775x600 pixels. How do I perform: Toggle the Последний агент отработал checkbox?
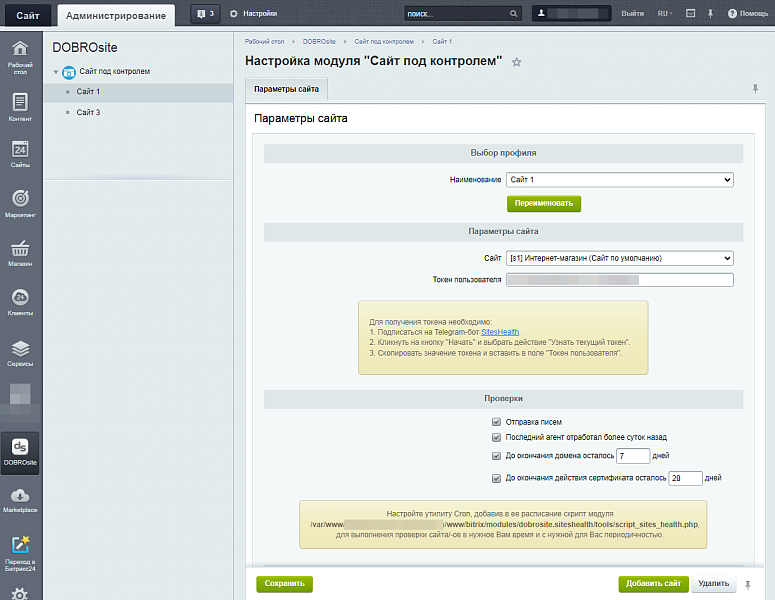click(x=496, y=437)
